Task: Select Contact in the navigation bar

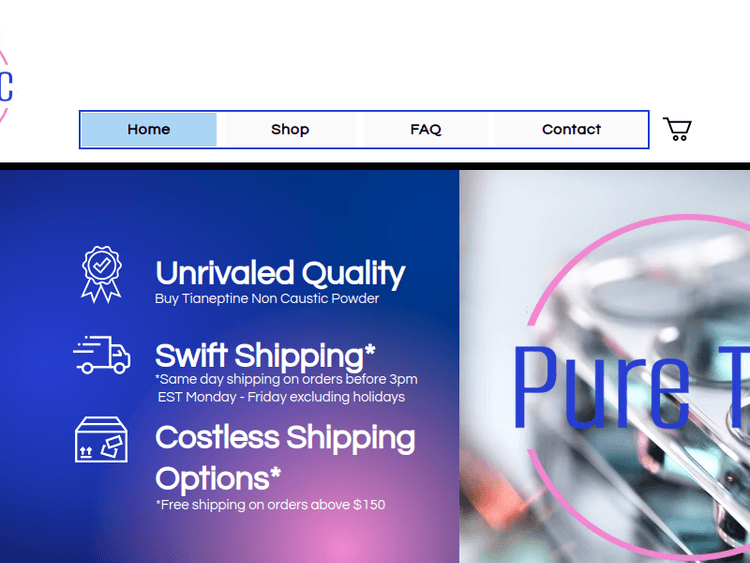Action: (571, 130)
